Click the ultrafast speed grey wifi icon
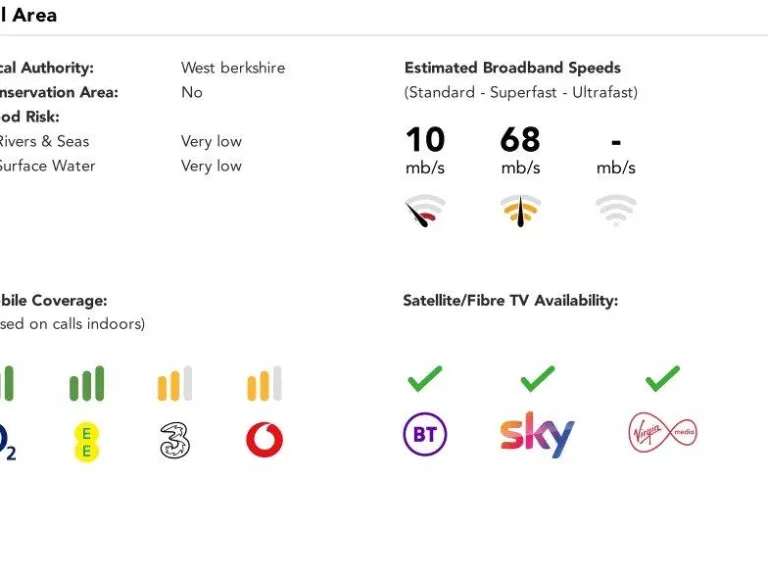768x576 pixels. click(616, 210)
